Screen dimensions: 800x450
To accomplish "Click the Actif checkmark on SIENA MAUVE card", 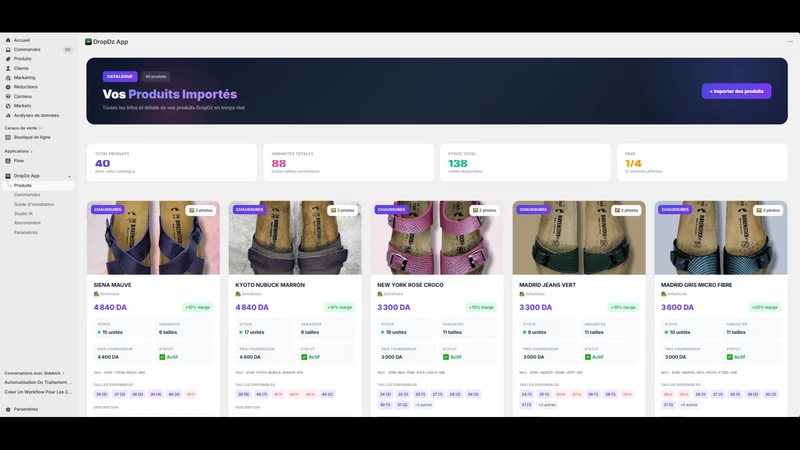I will [x=162, y=357].
